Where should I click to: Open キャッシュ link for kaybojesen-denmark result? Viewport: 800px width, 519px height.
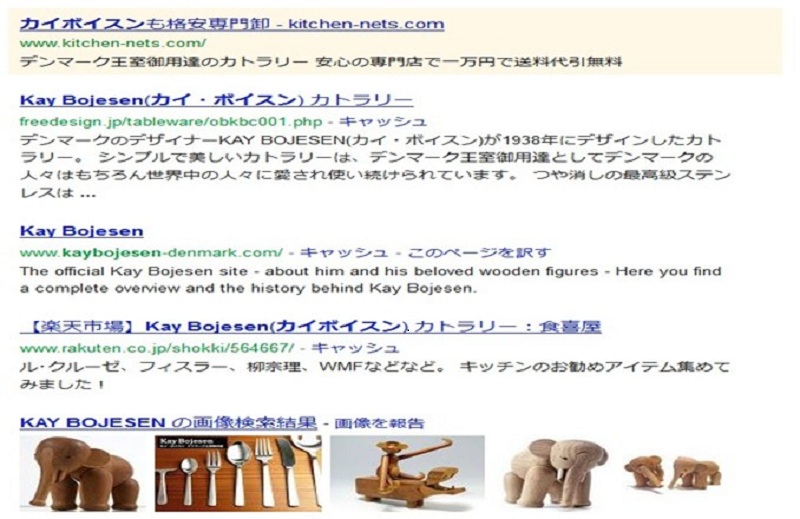tap(343, 253)
